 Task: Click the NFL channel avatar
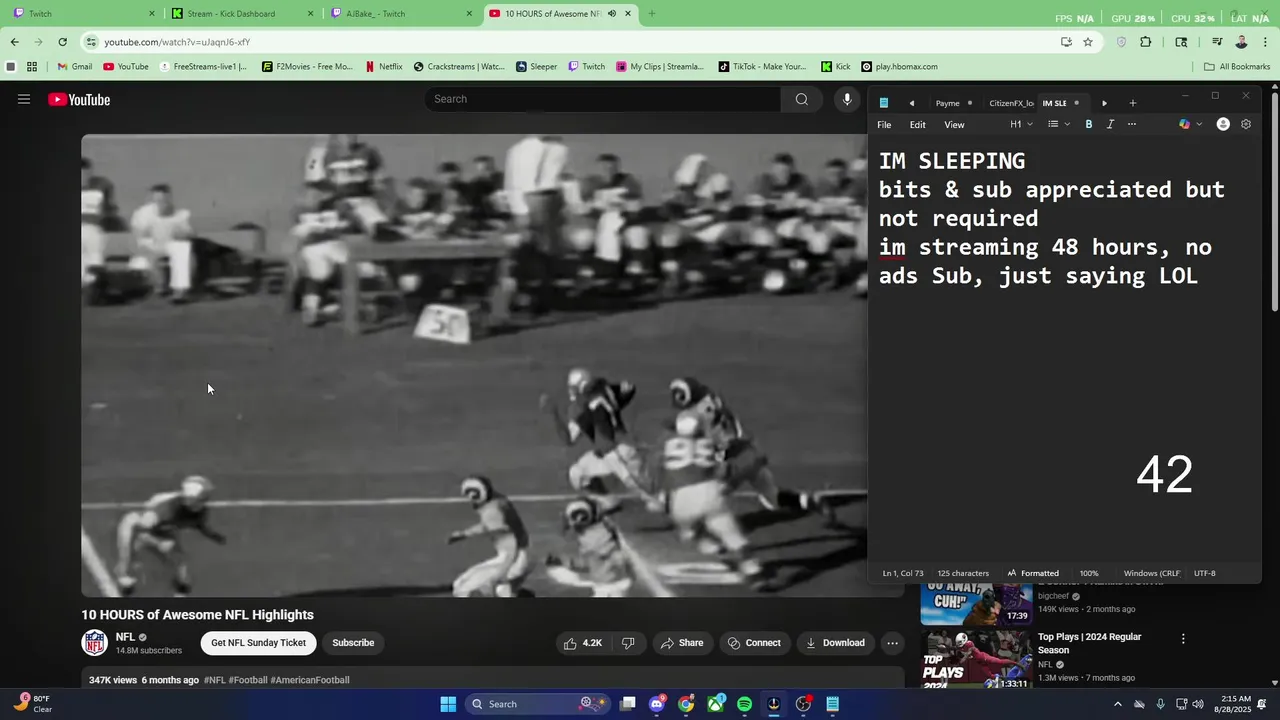95,643
